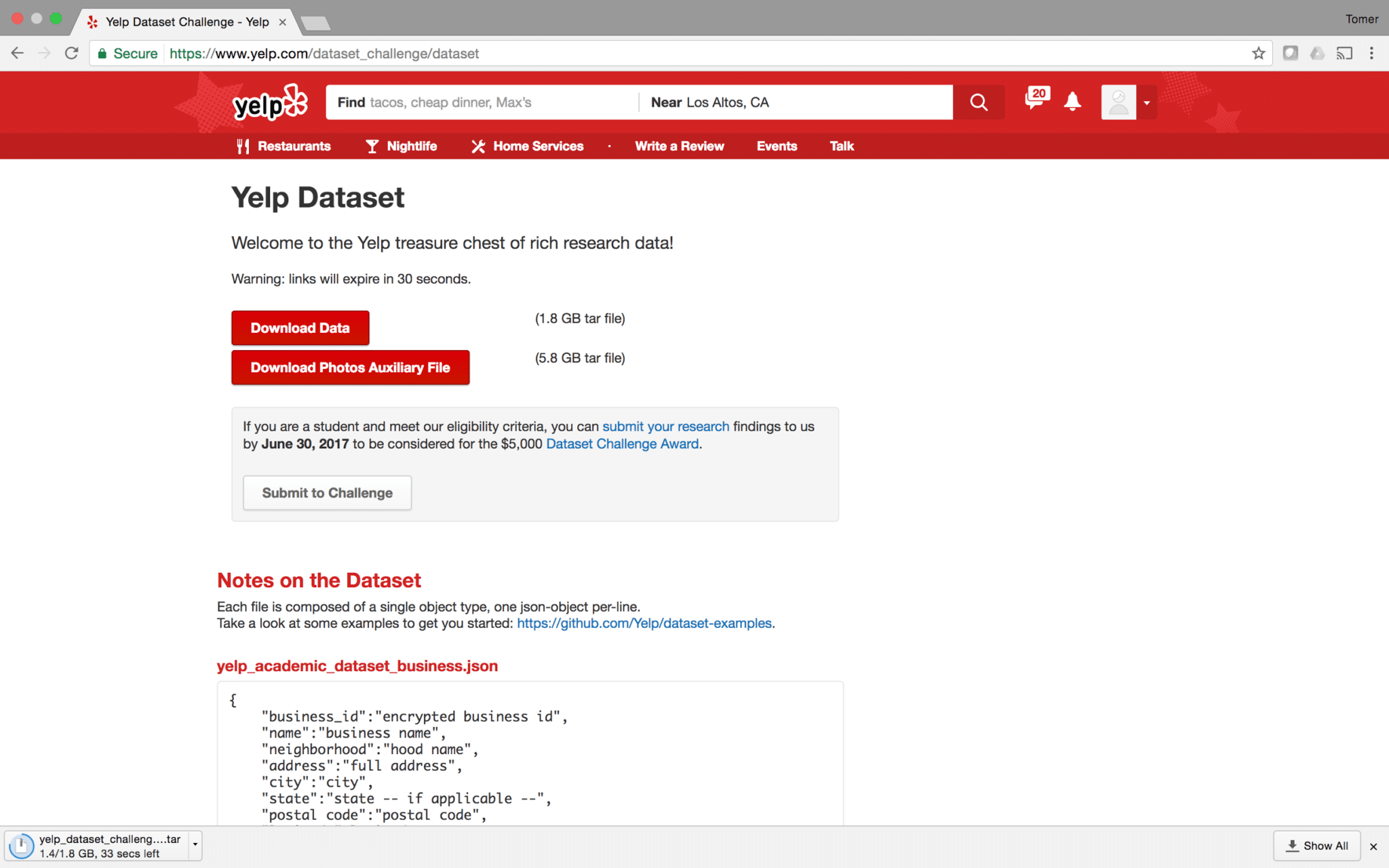The width and height of the screenshot is (1389, 868).
Task: Click Show All downloads button
Action: tap(1316, 846)
